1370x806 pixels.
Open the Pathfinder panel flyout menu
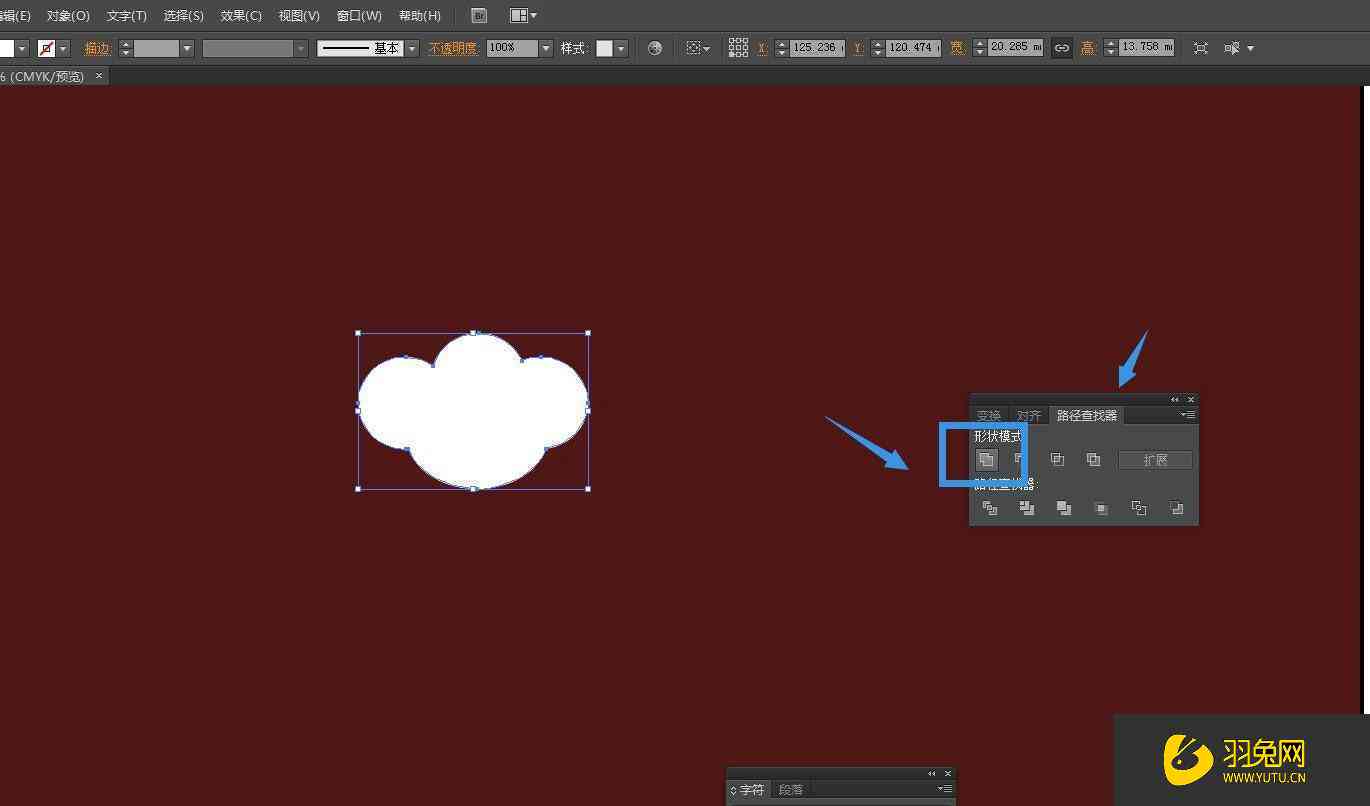tap(1188, 415)
